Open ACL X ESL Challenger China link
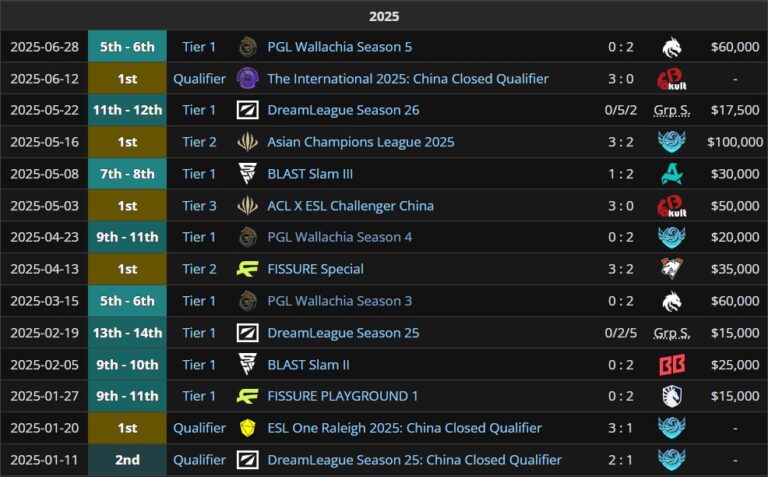Screen dimensions: 768x477 [350, 206]
